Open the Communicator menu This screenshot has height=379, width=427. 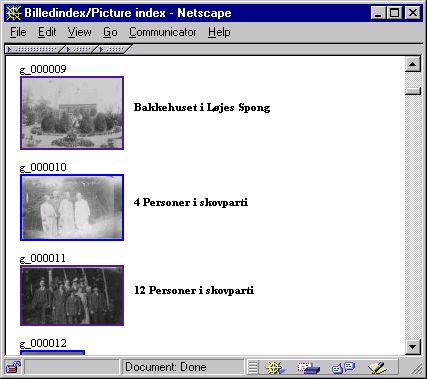click(x=162, y=32)
